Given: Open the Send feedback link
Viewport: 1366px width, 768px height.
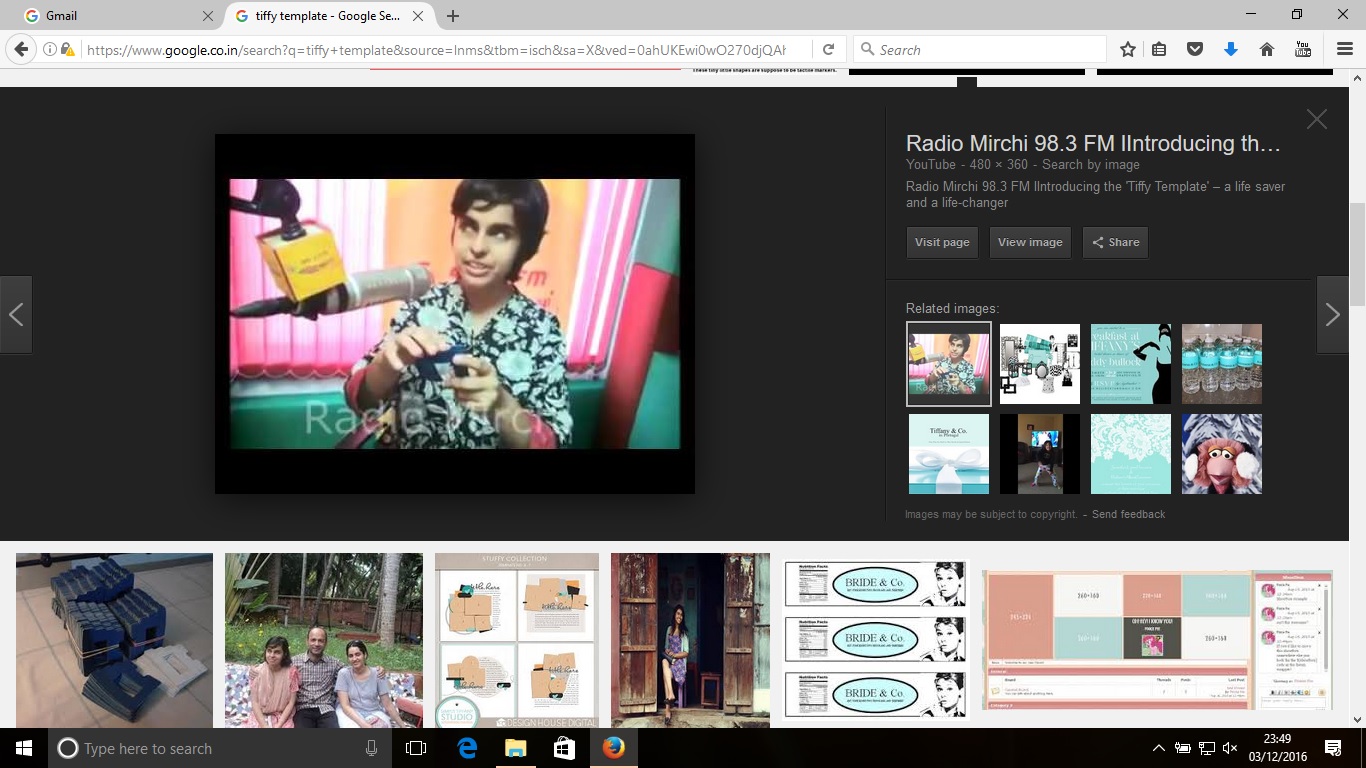Looking at the screenshot, I should 1128,514.
